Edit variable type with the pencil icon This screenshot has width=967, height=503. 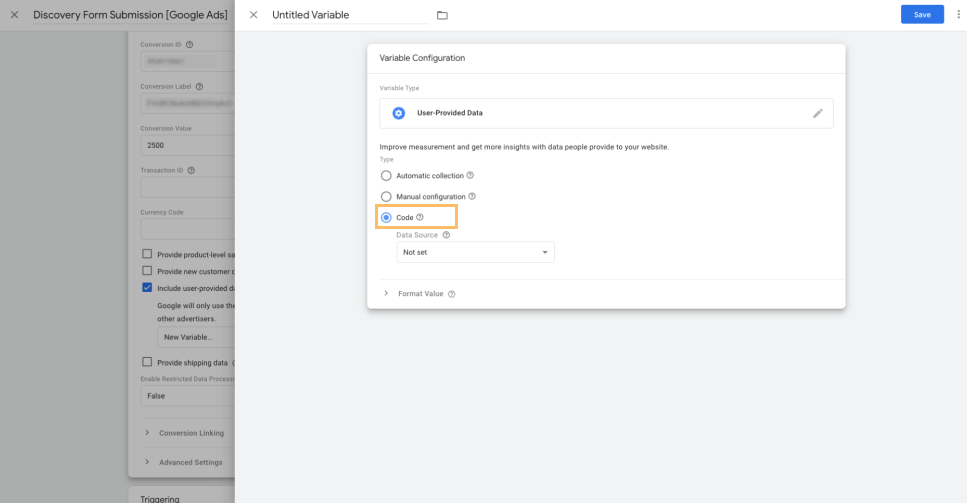818,113
